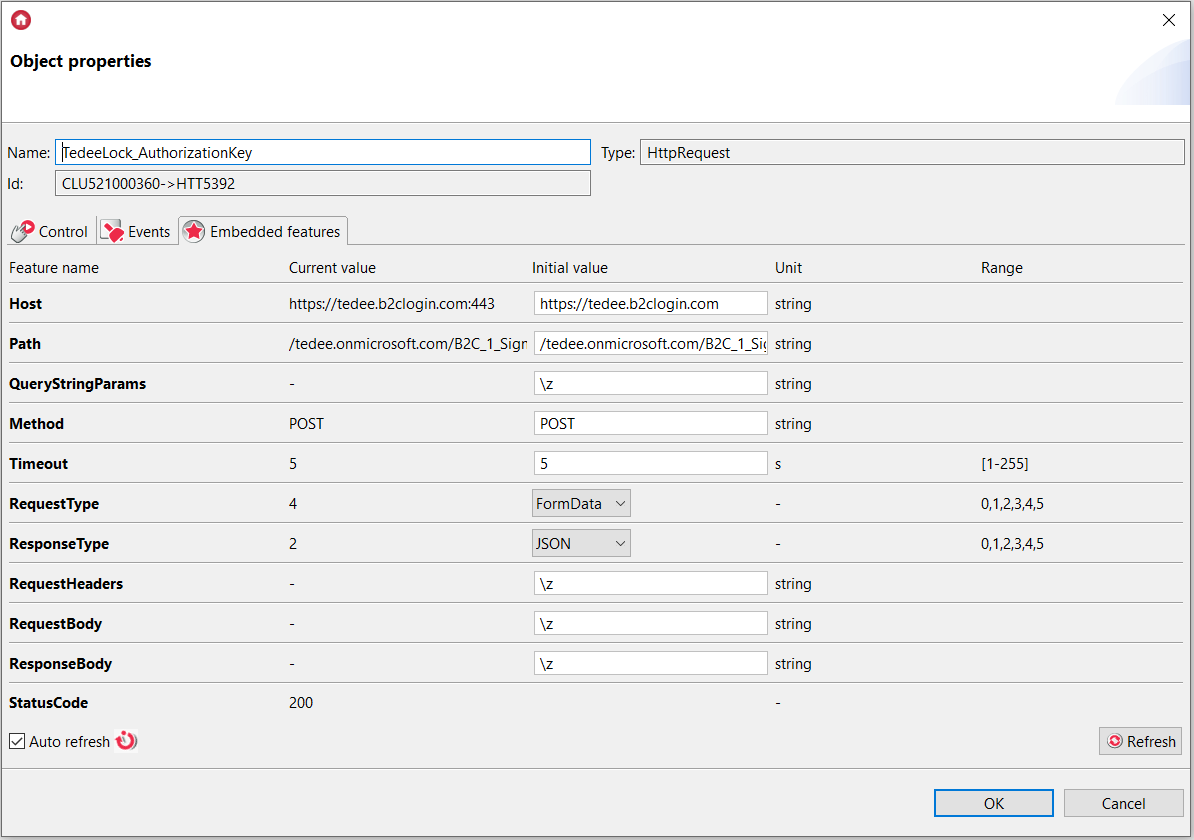Click the Initial value column header
This screenshot has width=1194, height=840.
[x=570, y=268]
